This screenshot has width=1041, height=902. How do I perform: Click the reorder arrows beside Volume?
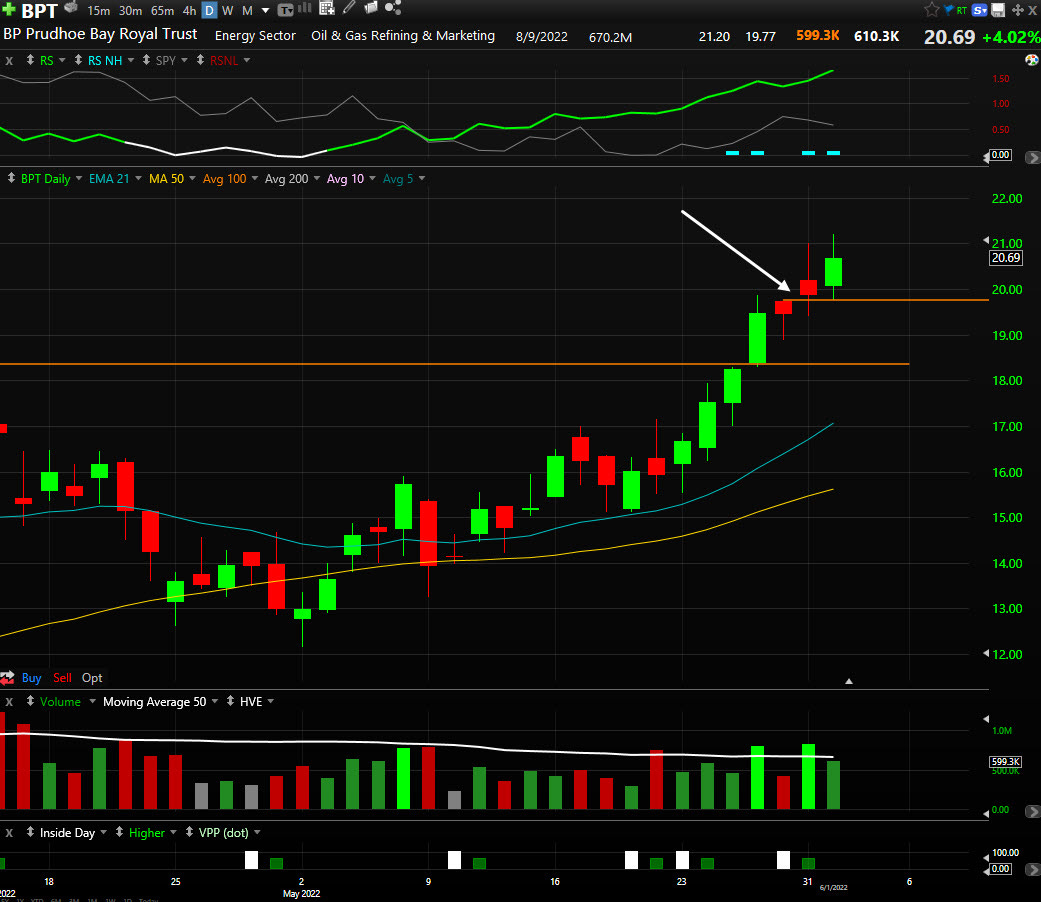pyautogui.click(x=31, y=701)
